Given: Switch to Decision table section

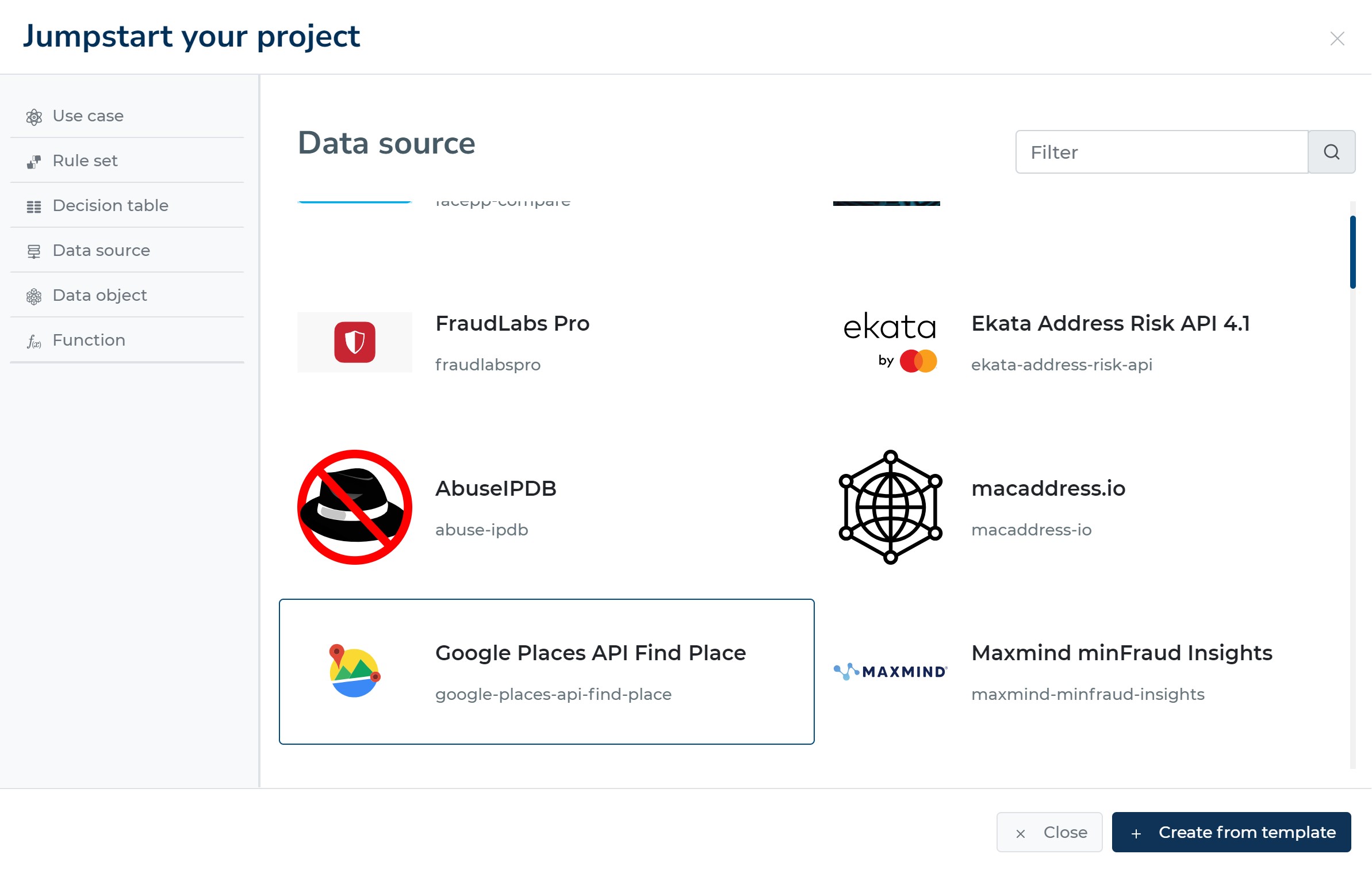Looking at the screenshot, I should 127,205.
